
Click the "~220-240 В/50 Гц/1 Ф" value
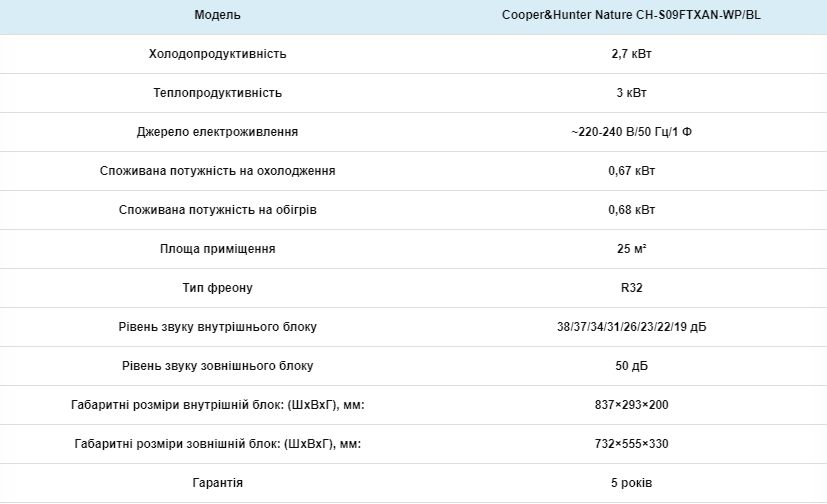(x=631, y=132)
